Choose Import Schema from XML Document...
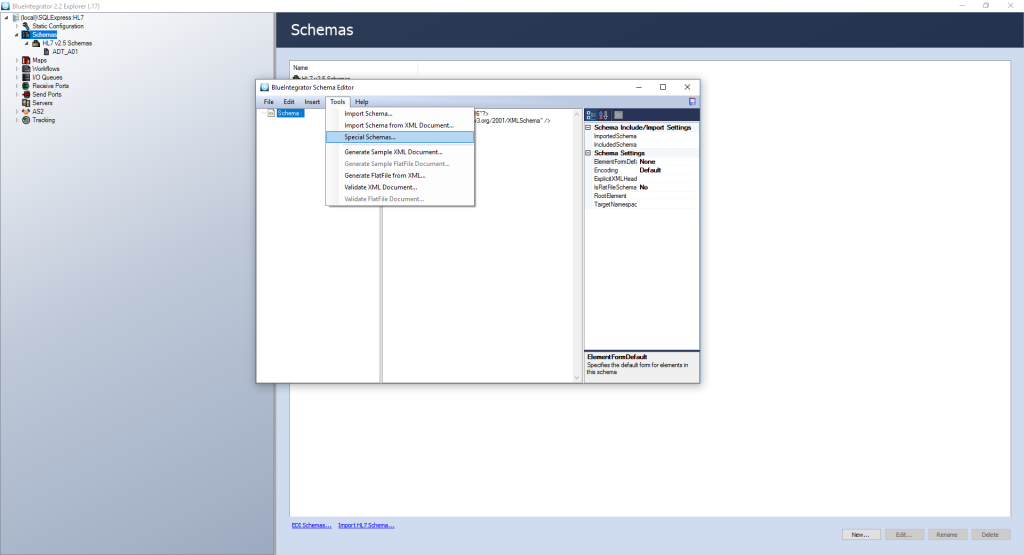The height and width of the screenshot is (555, 1024). 400,125
